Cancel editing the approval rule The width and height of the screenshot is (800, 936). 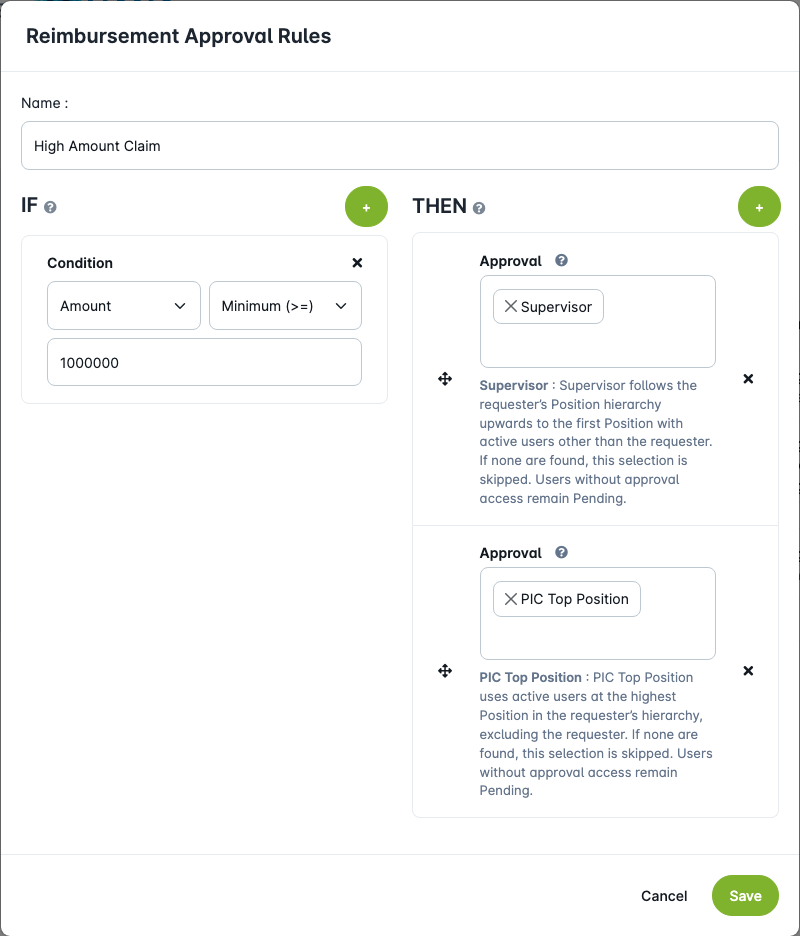pos(664,895)
